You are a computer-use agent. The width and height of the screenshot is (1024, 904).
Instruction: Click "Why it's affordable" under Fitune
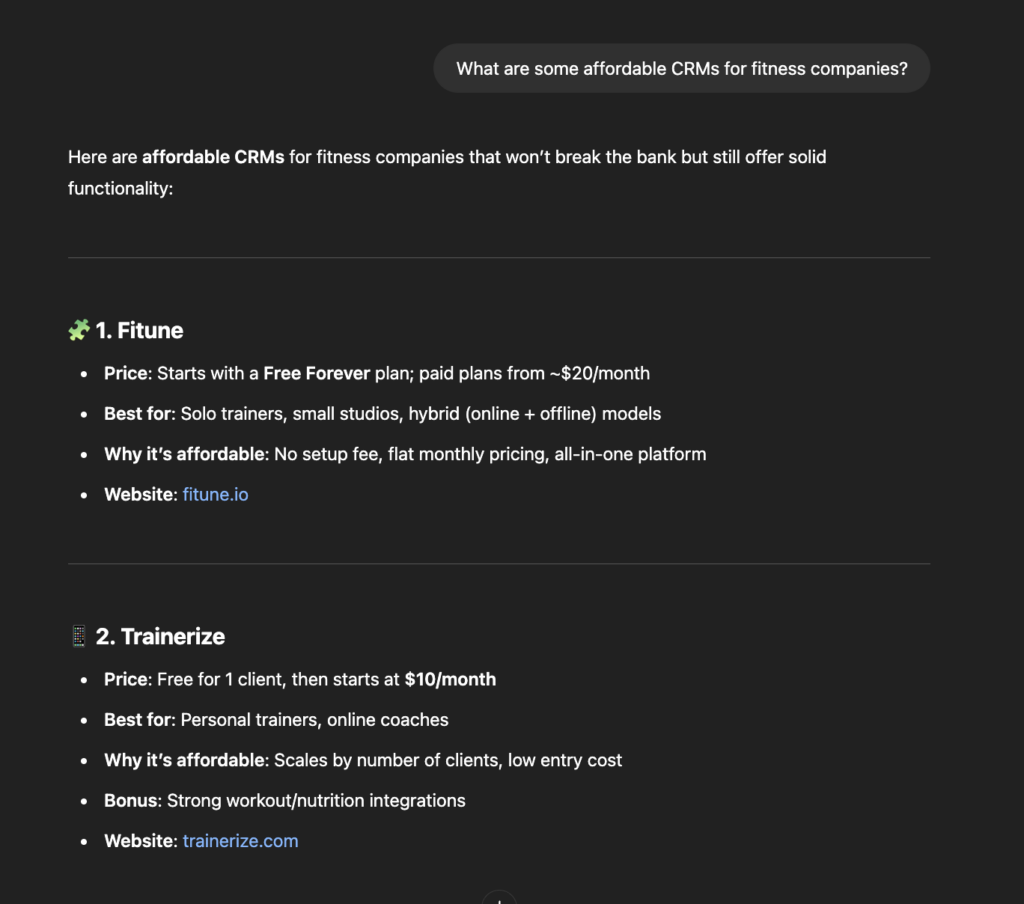click(185, 454)
